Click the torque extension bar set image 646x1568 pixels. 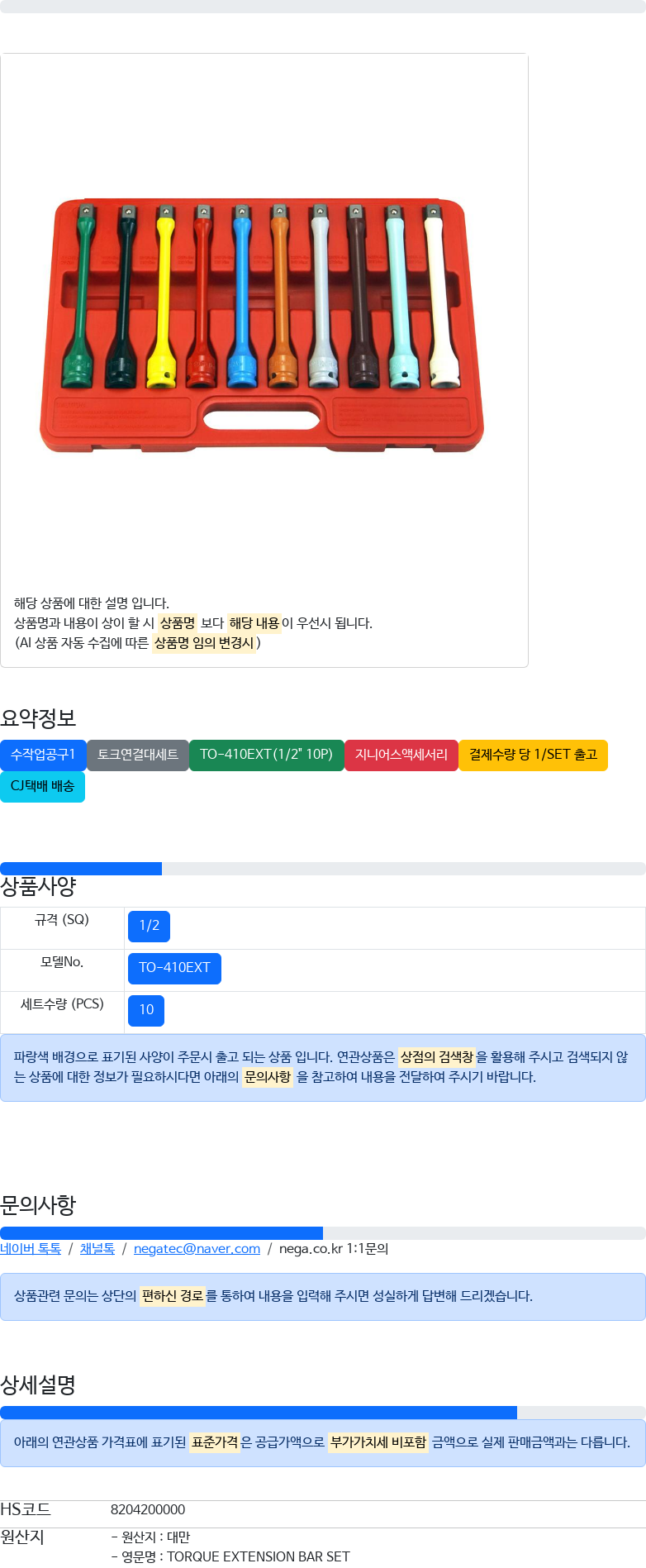coord(262,326)
